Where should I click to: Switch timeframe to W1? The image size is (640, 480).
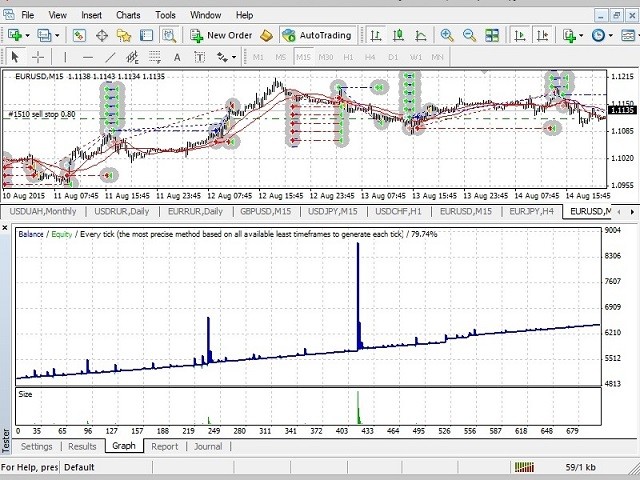coord(416,57)
